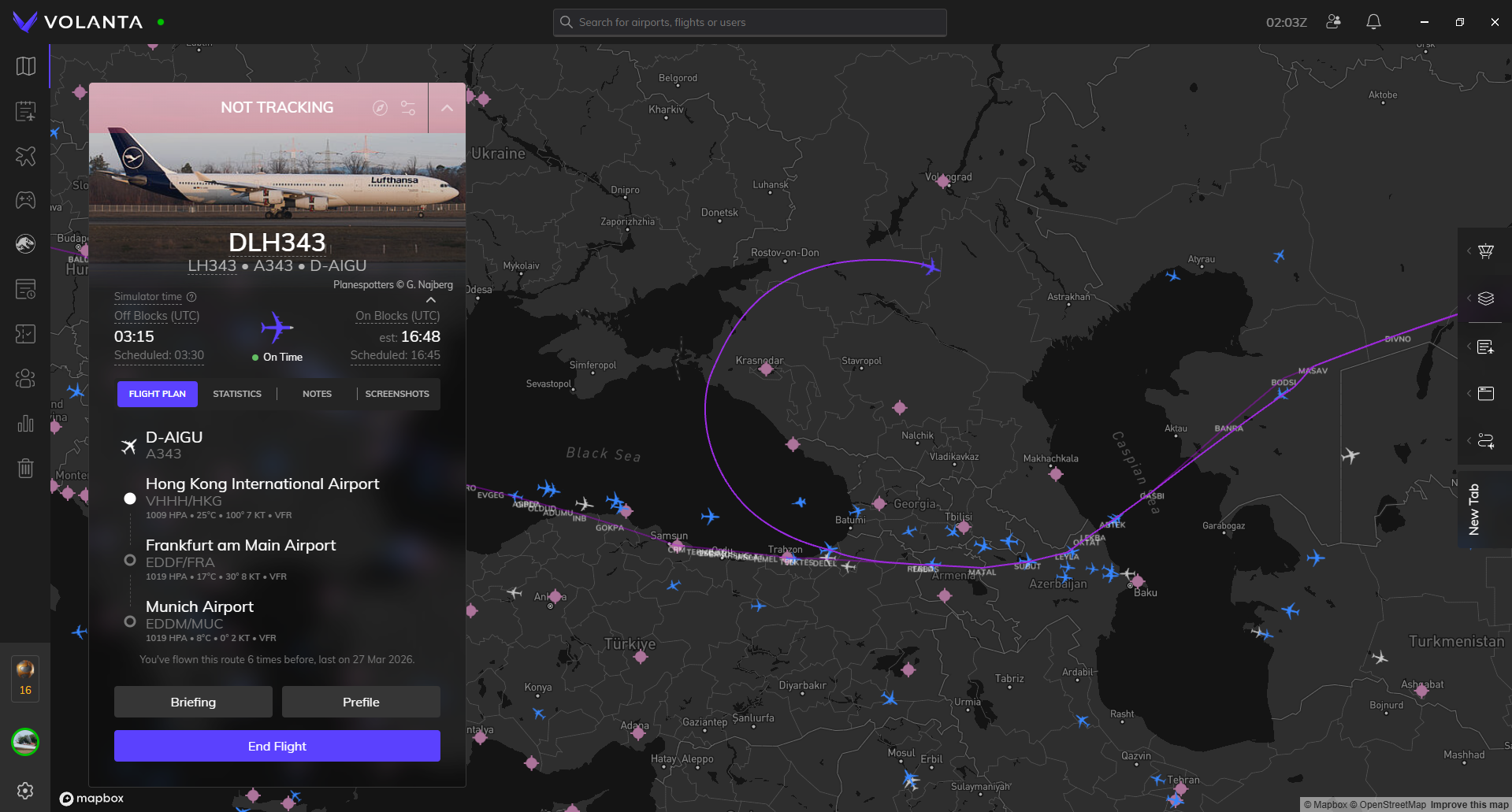
Task: Expand the map layers side panel
Action: coord(1485,298)
